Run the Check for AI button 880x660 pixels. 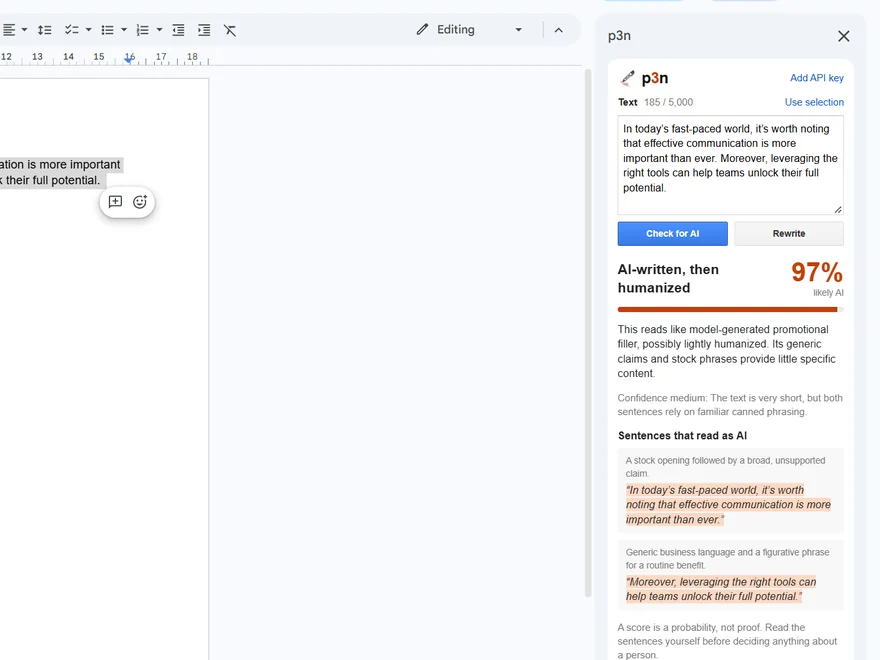pyautogui.click(x=672, y=233)
